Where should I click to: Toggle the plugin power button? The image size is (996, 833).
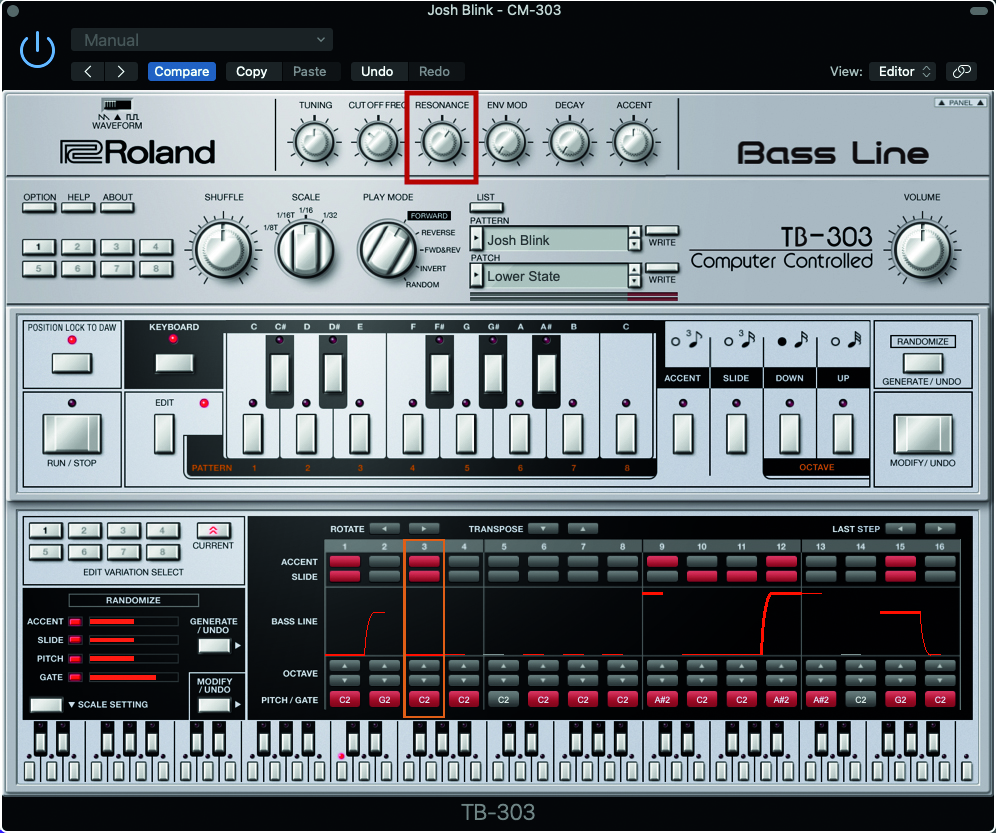click(x=38, y=49)
